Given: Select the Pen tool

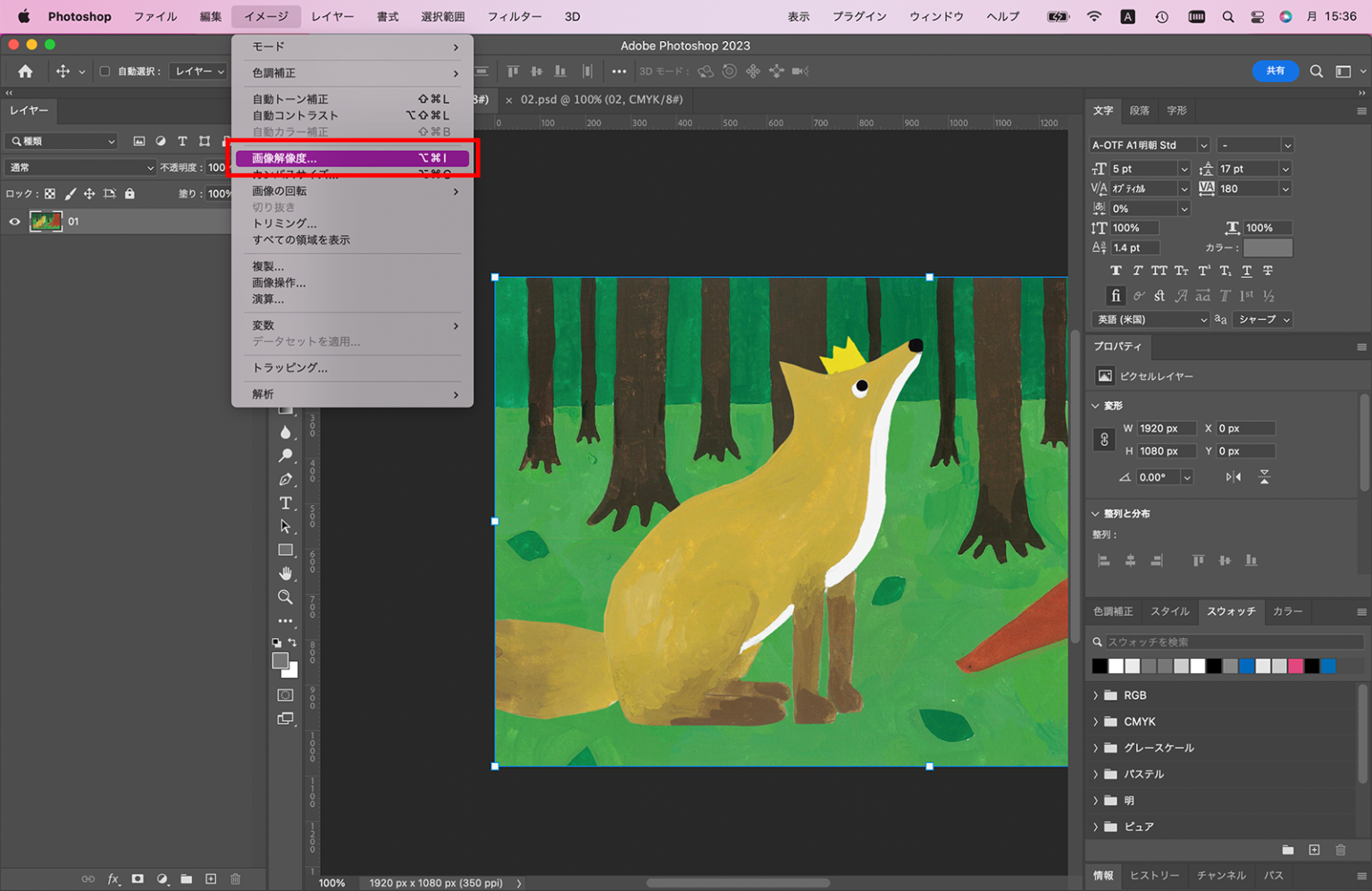Looking at the screenshot, I should coord(285,480).
